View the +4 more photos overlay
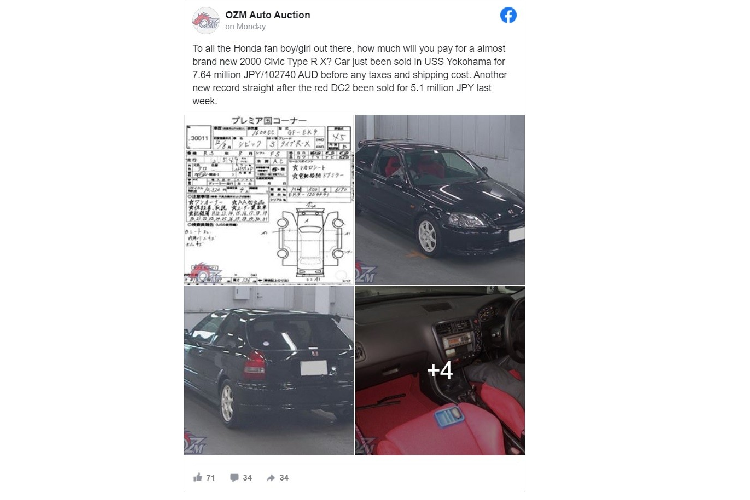Viewport: 750px width, 500px height. [440, 370]
